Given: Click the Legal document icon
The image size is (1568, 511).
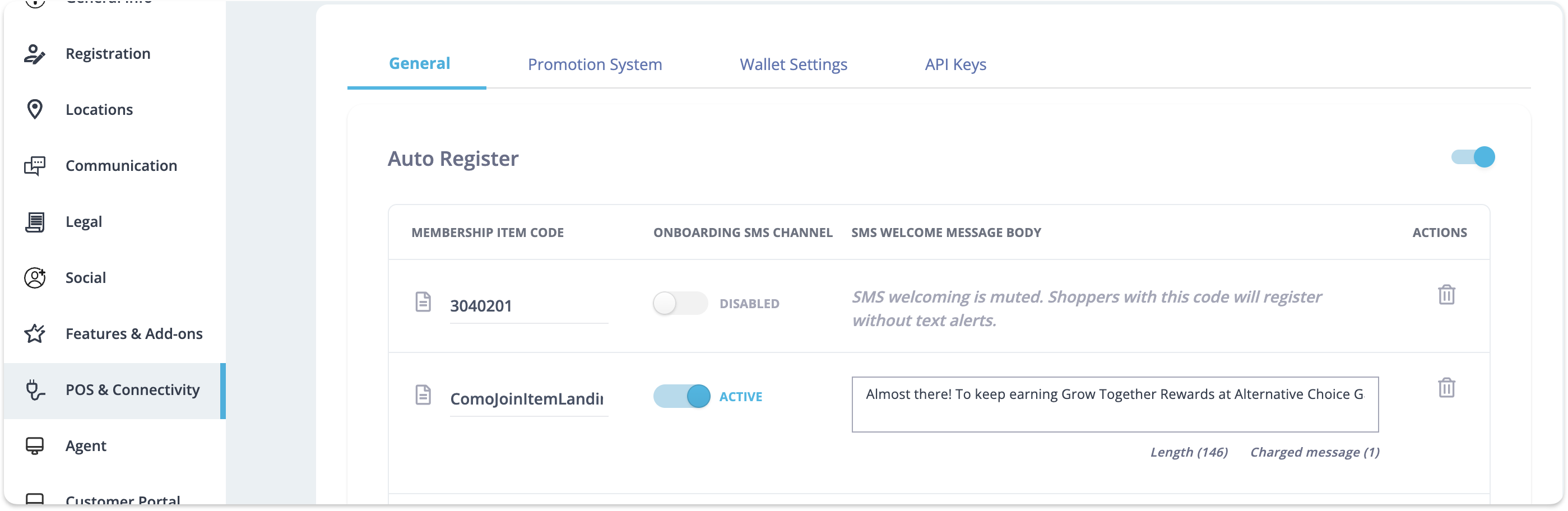Looking at the screenshot, I should pyautogui.click(x=35, y=222).
